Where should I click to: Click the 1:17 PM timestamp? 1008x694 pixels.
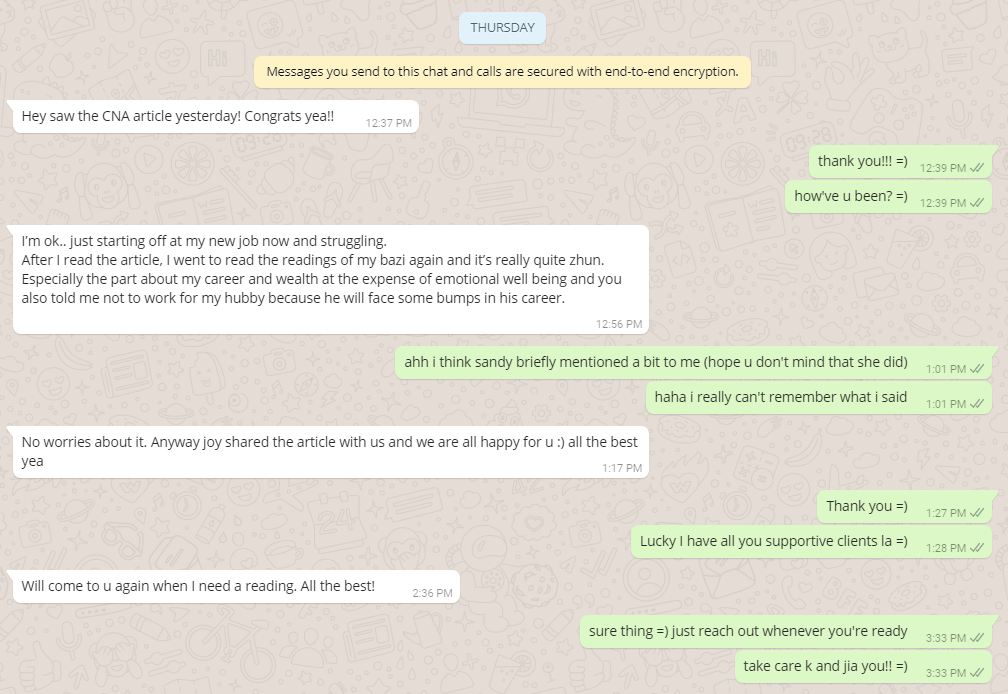622,468
